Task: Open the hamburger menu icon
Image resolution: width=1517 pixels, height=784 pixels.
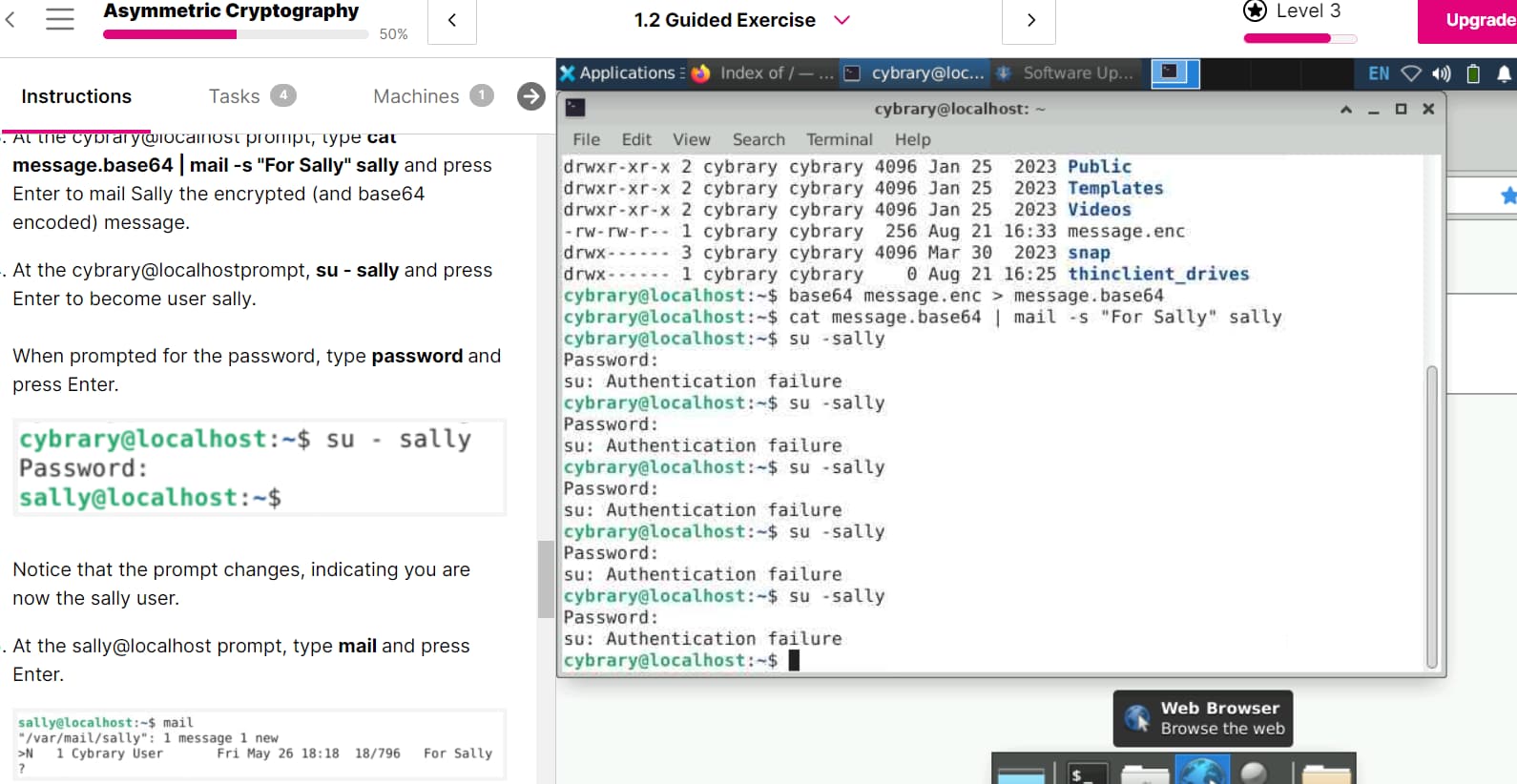Action: (x=59, y=19)
